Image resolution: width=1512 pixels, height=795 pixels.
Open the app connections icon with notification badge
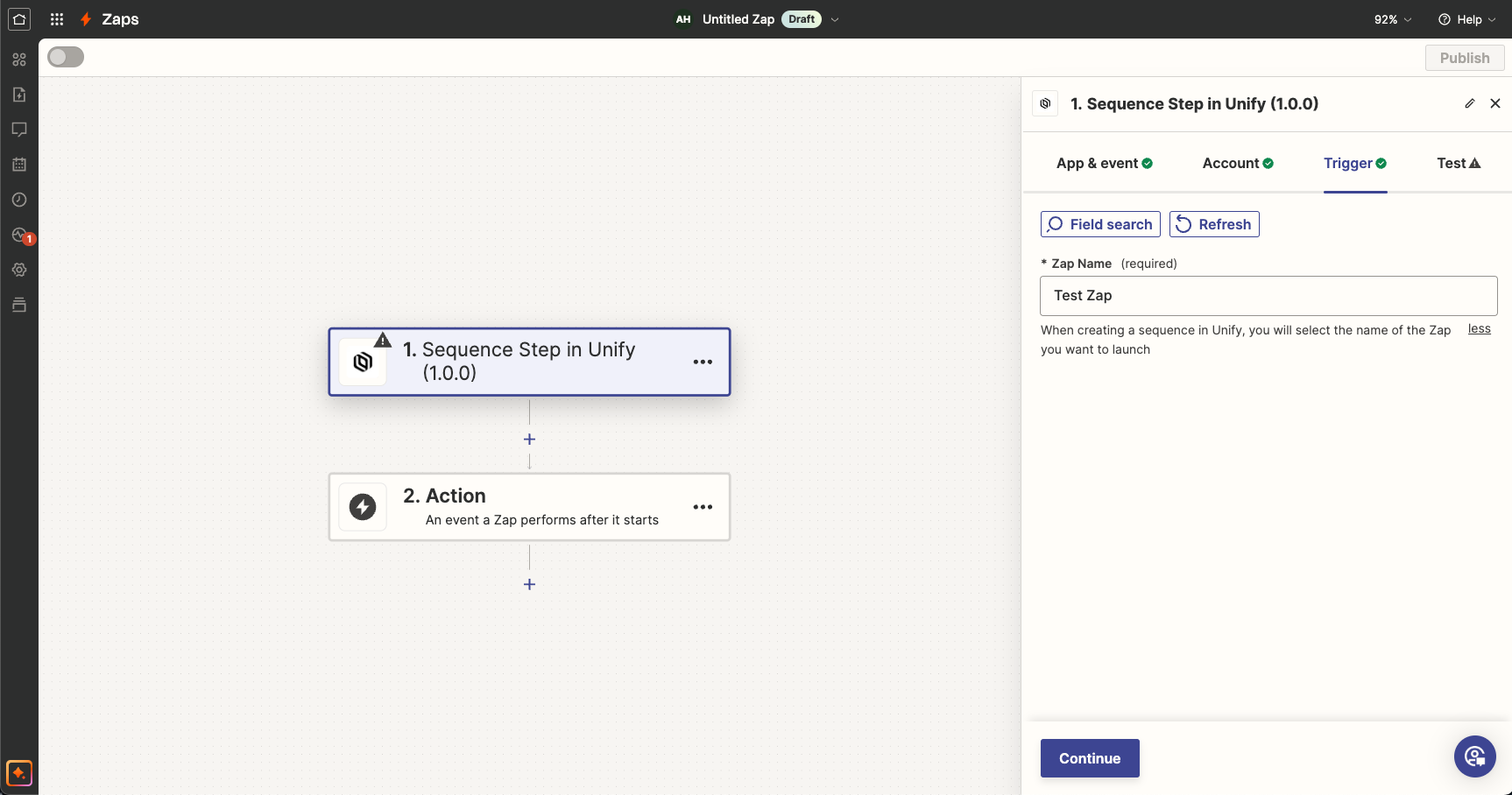(19, 235)
